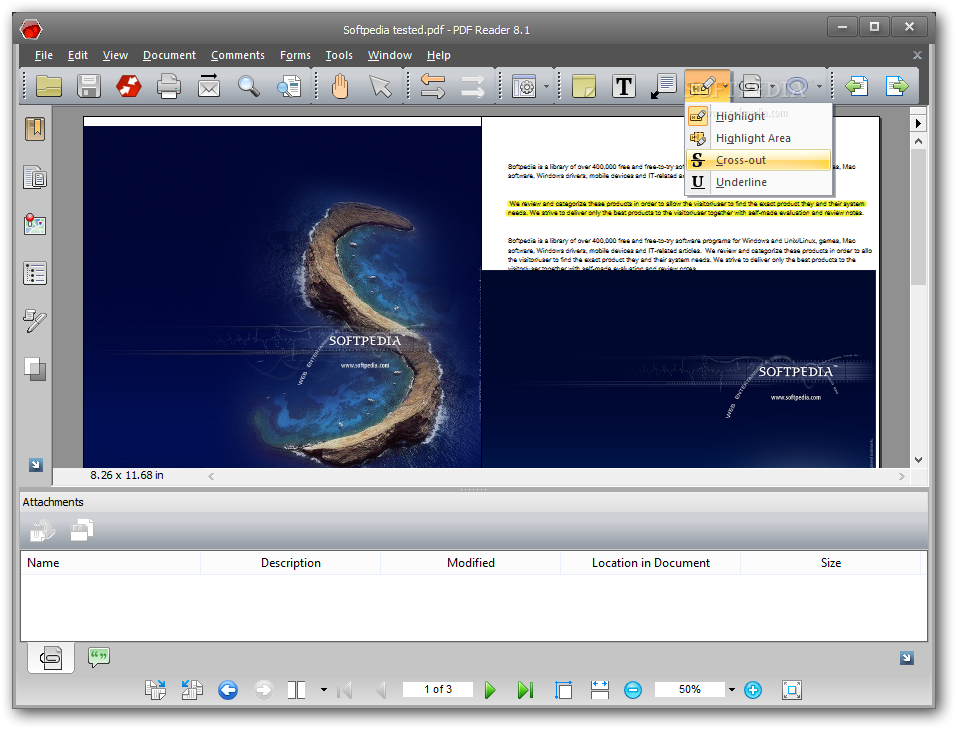Select Fit Width view
Image resolution: width=956 pixels, height=729 pixels.
(600, 690)
